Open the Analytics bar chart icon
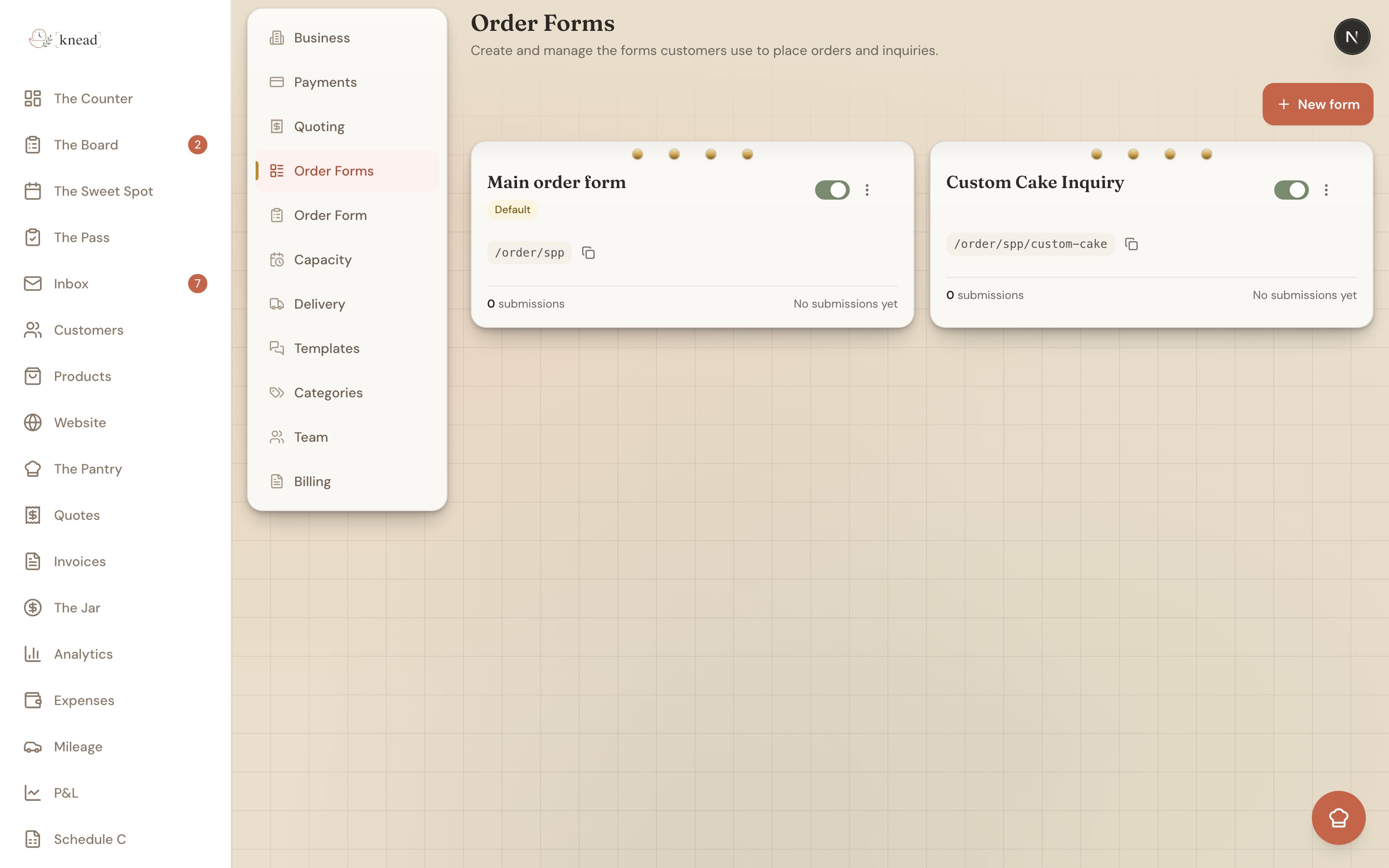This screenshot has height=868, width=1389. click(x=33, y=654)
